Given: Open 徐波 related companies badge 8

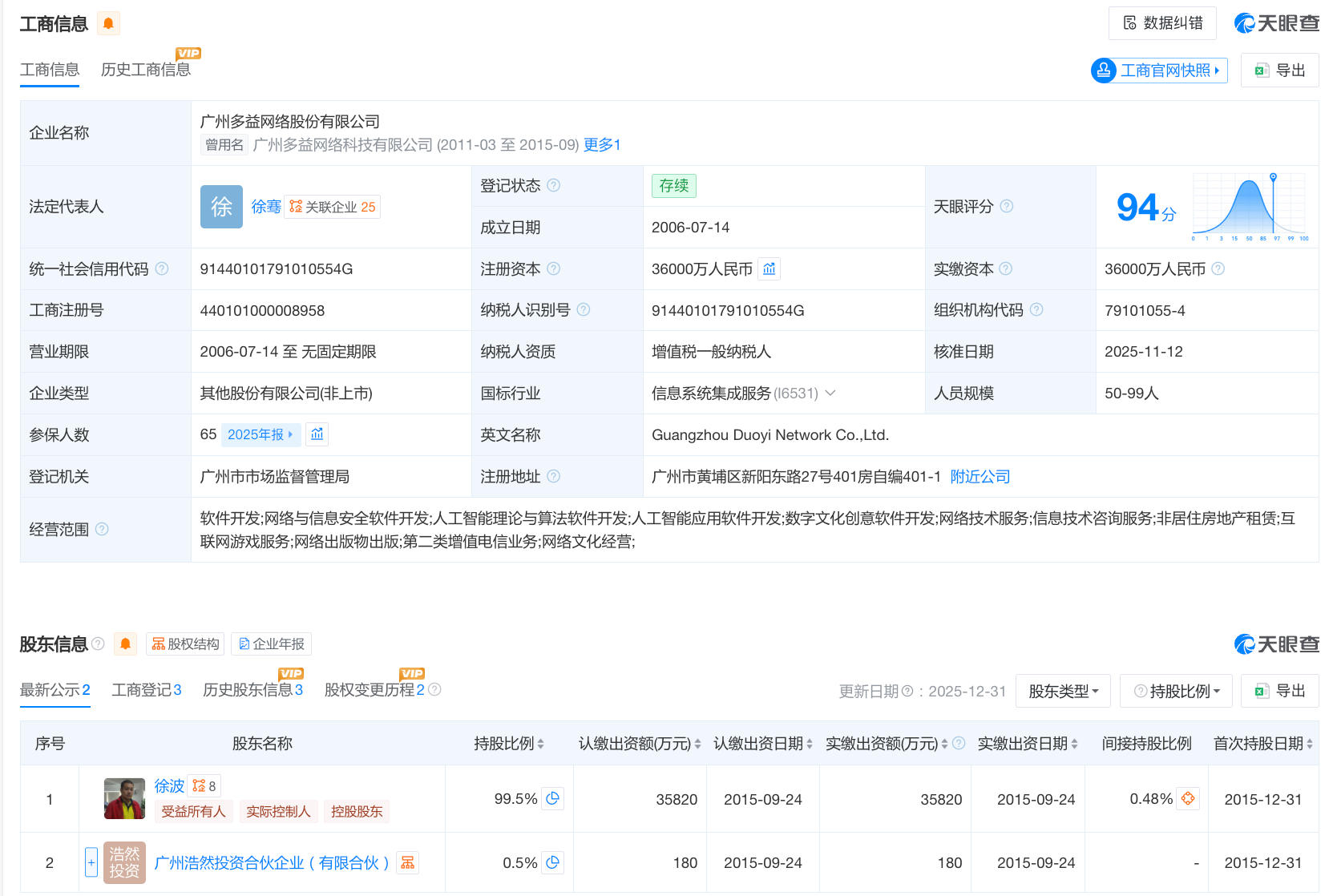Looking at the screenshot, I should 204,786.
